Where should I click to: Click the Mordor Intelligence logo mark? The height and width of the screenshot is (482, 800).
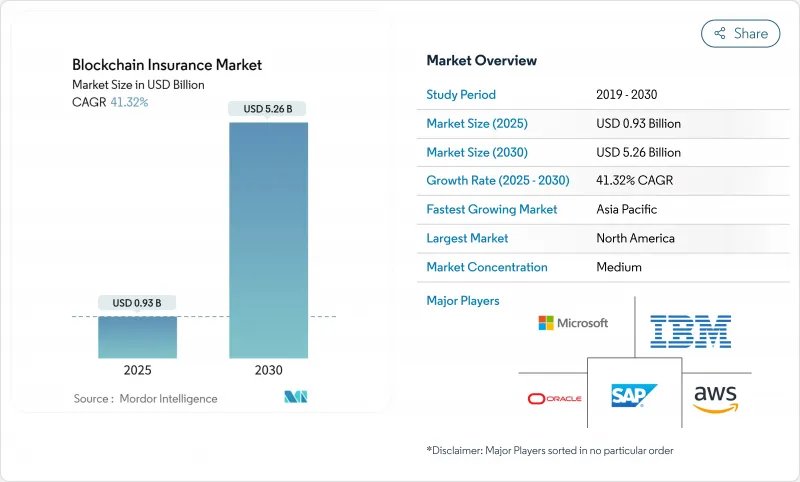(295, 397)
